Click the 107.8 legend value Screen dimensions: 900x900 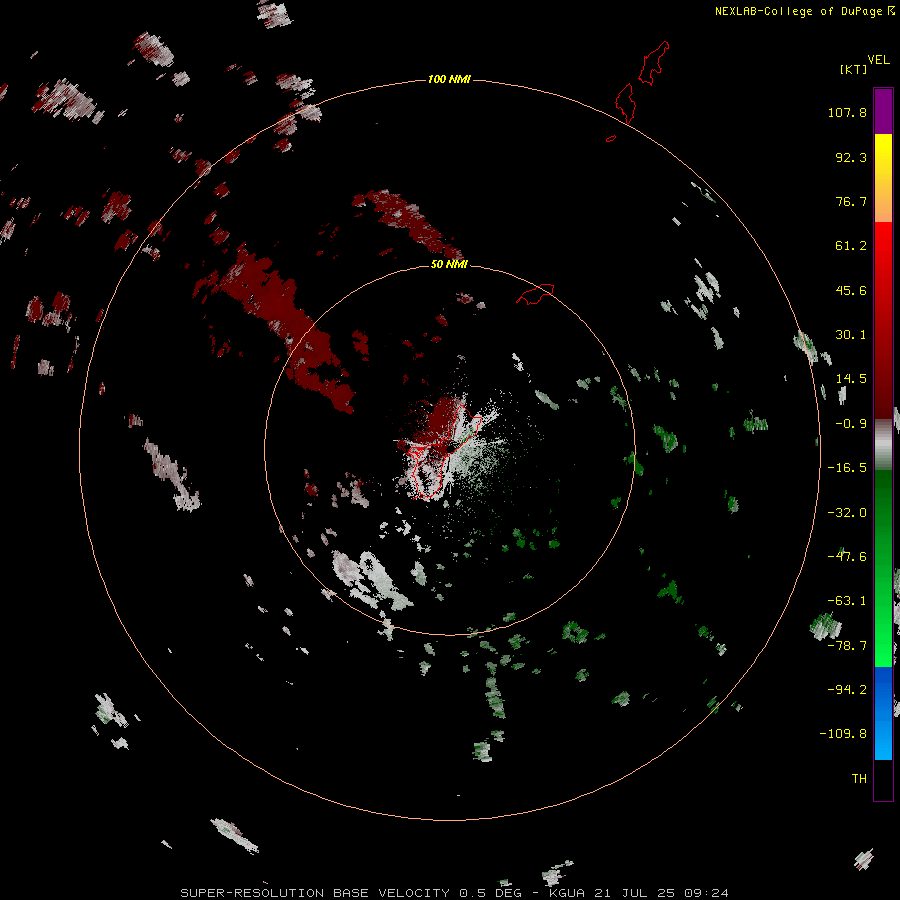[x=847, y=112]
